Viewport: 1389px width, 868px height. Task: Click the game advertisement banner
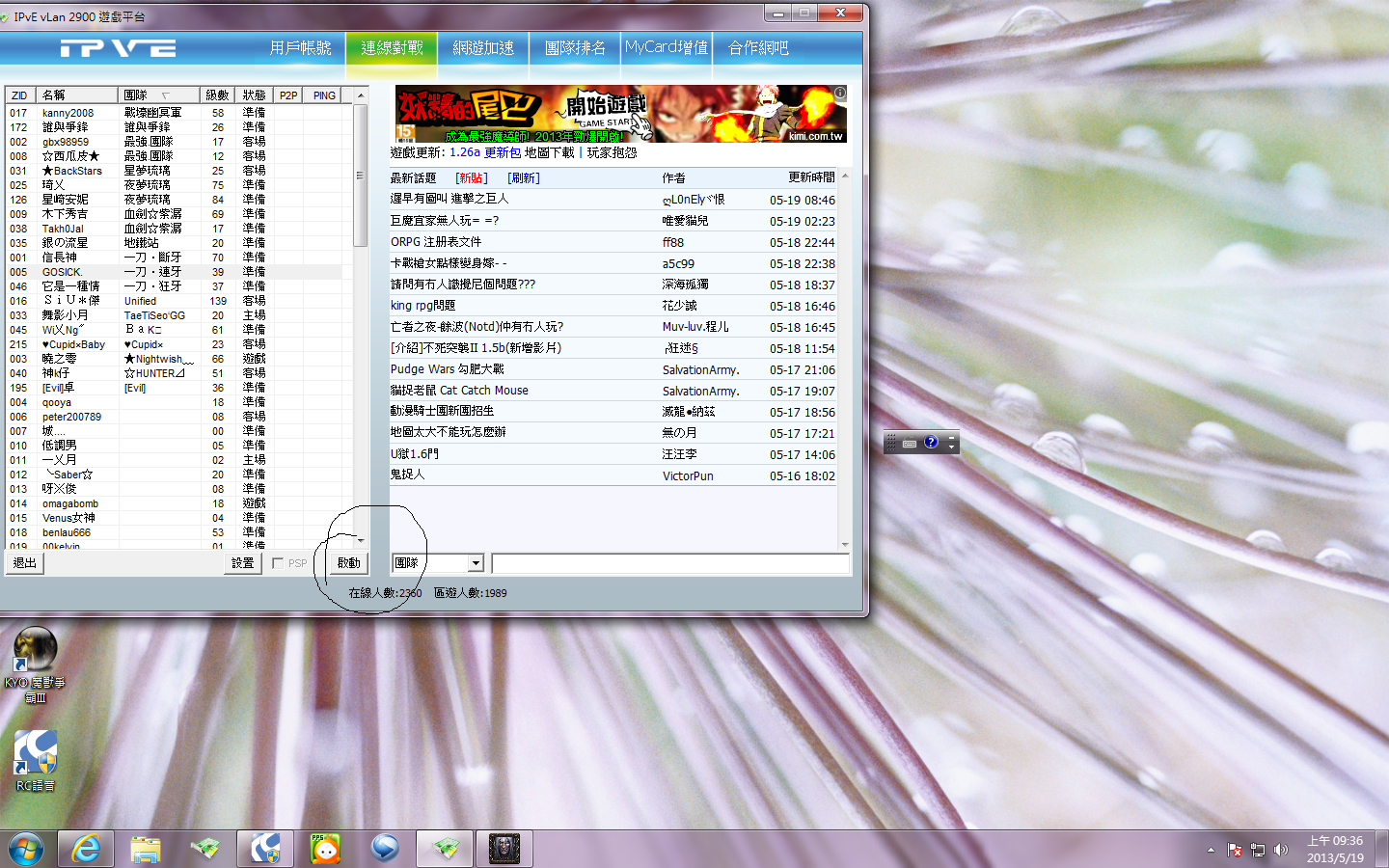(x=620, y=114)
